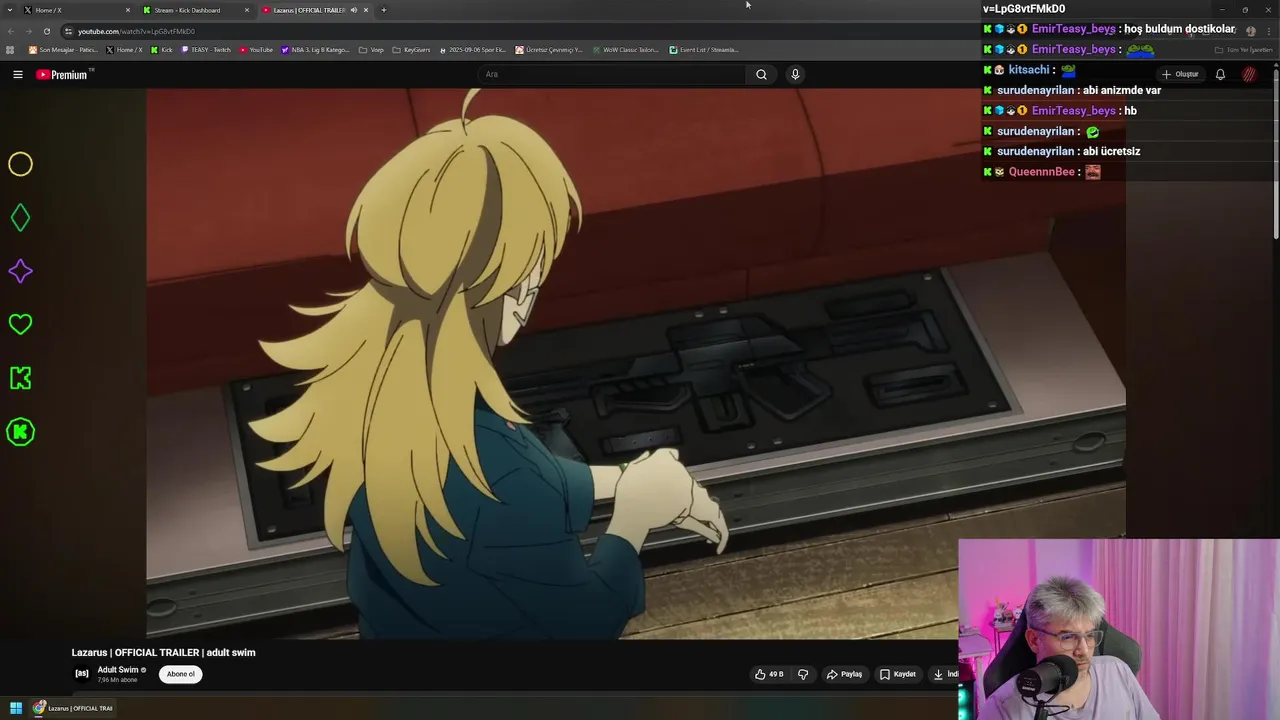
Task: Open the Adult Swim channel name
Action: (x=118, y=670)
